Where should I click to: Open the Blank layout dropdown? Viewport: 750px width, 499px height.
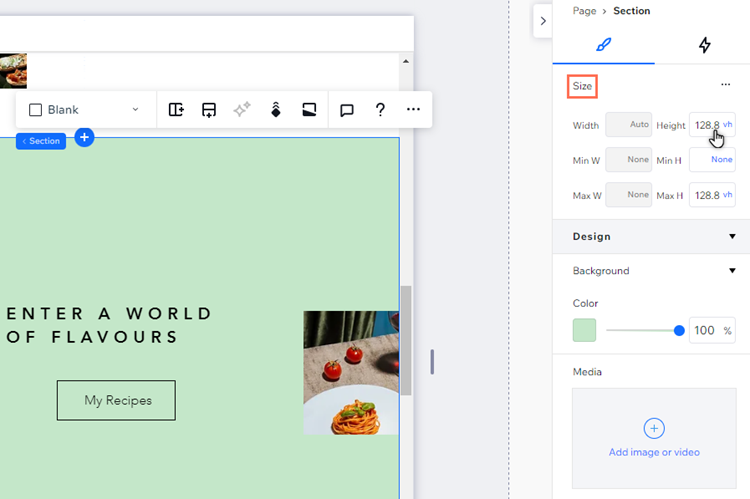click(x=85, y=110)
